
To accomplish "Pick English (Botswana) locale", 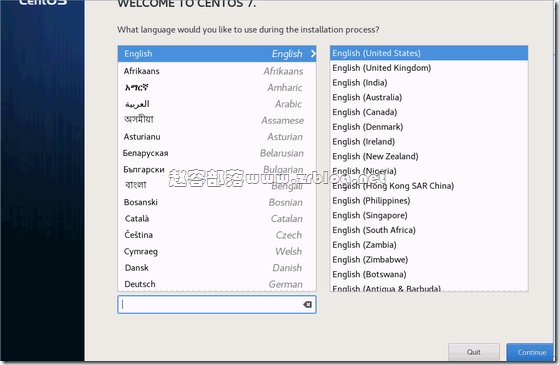I will tap(429, 274).
